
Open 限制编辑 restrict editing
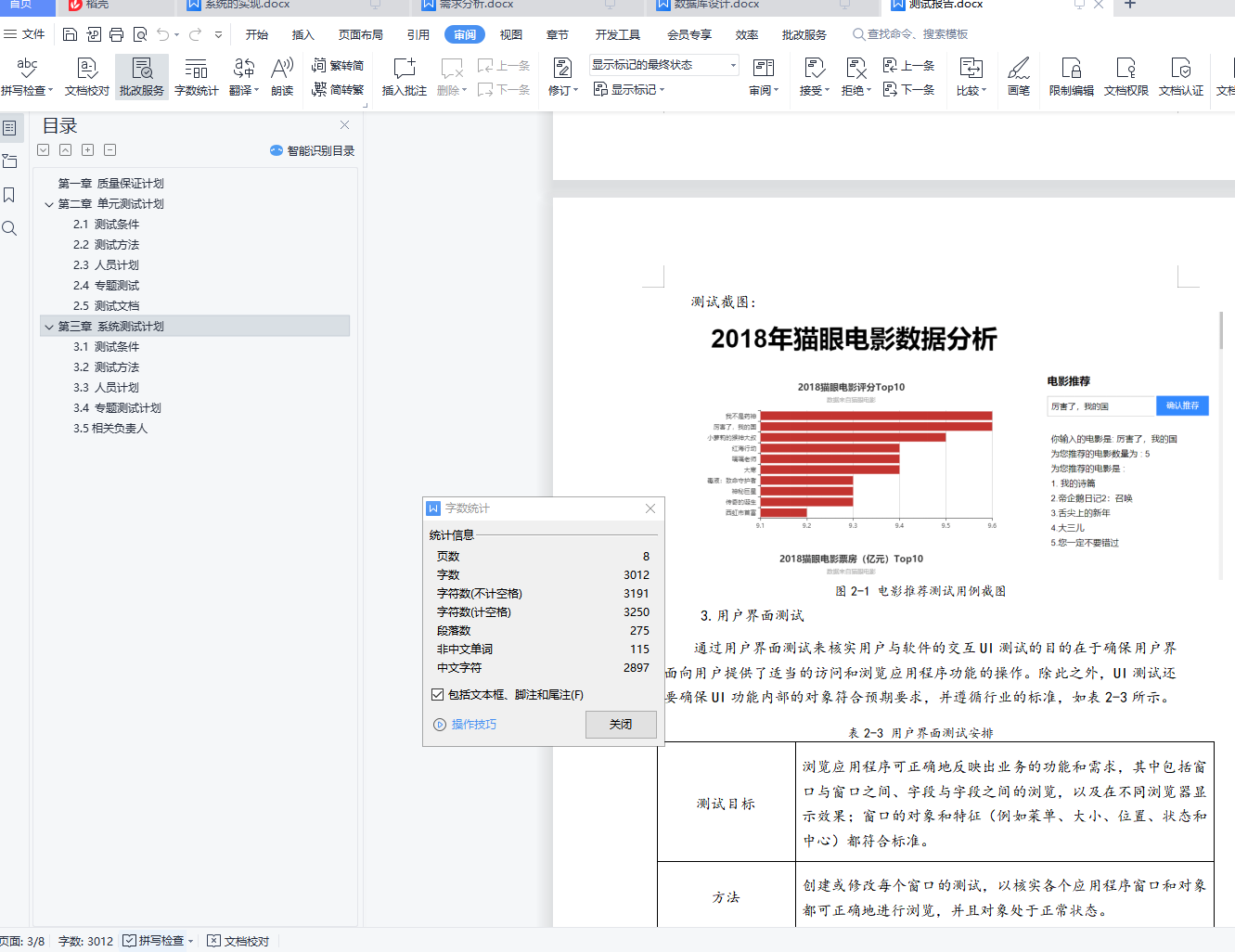click(x=1072, y=76)
